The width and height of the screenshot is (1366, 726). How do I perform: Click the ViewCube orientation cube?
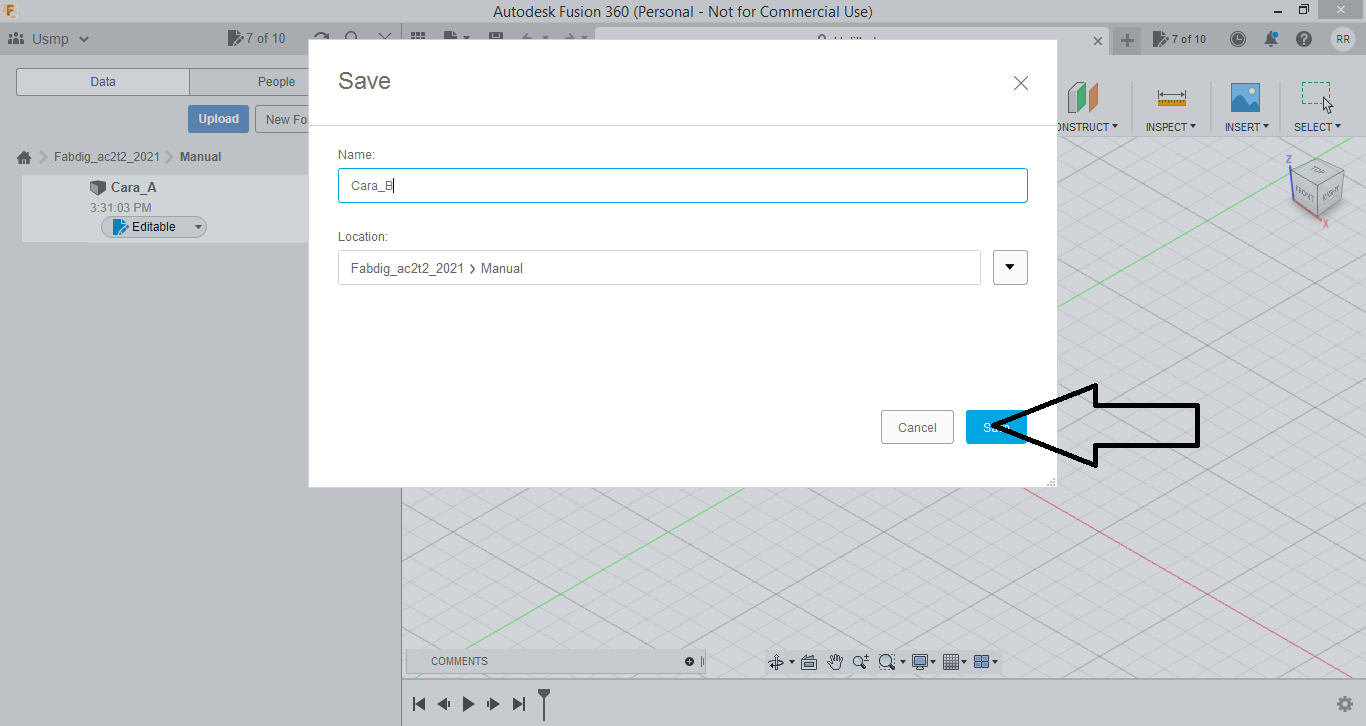[1316, 186]
